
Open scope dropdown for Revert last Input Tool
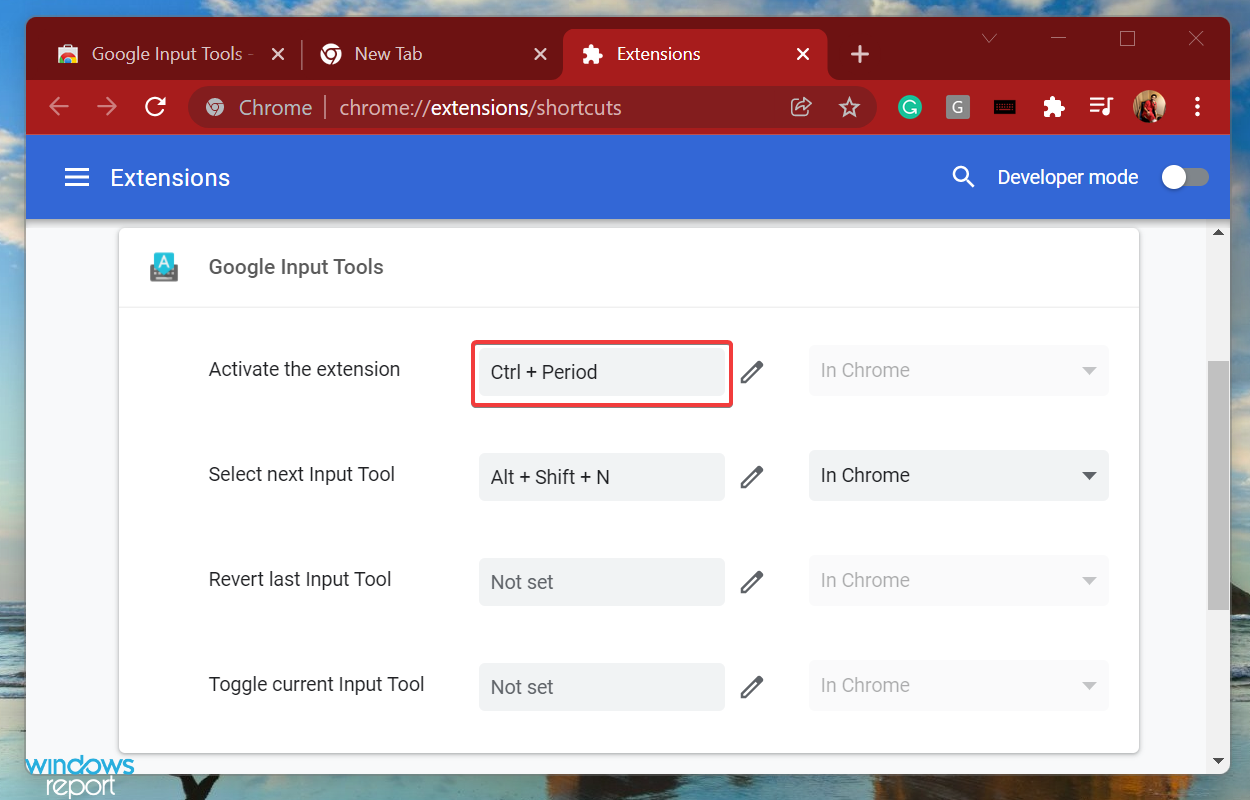[959, 581]
